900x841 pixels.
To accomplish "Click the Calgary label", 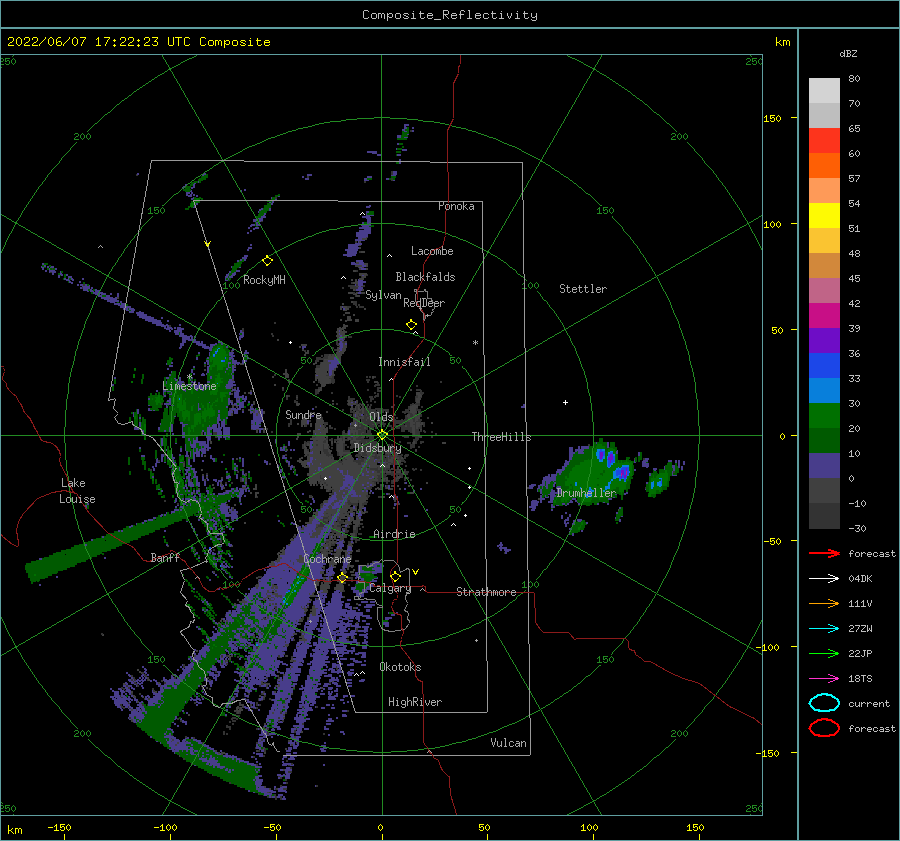I will pos(390,588).
